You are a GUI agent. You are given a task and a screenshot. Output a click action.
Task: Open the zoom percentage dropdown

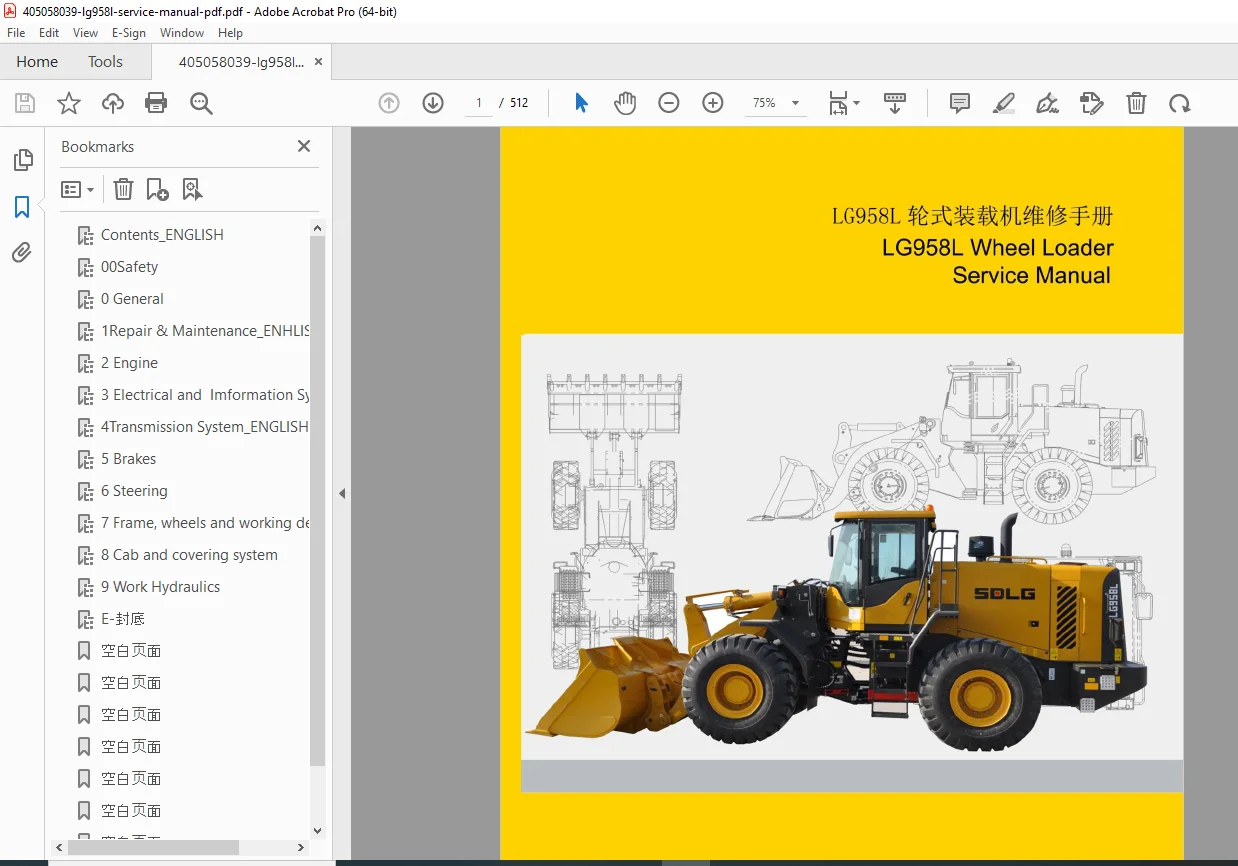pos(796,103)
